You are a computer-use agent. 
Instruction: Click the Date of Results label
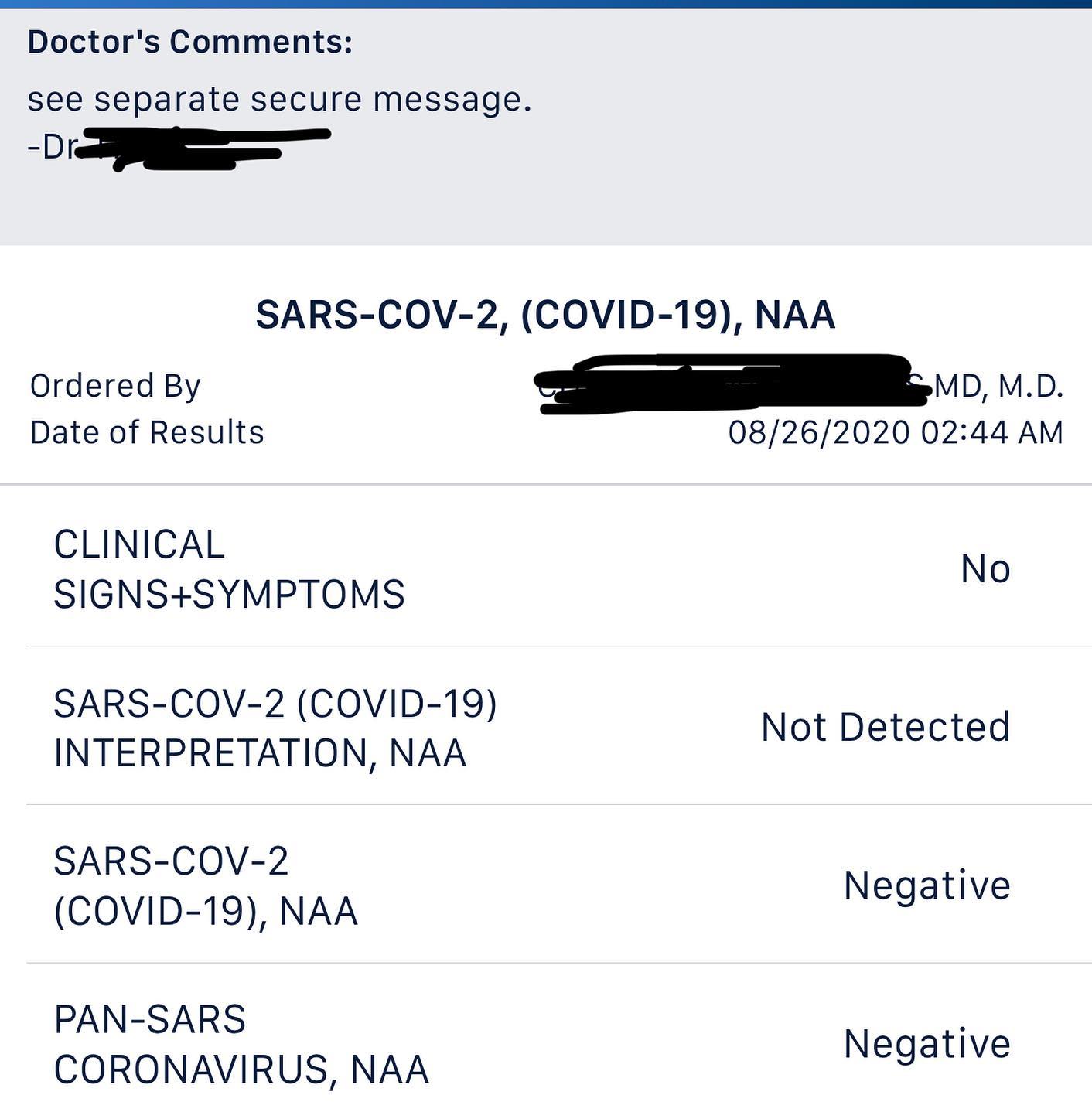point(147,432)
